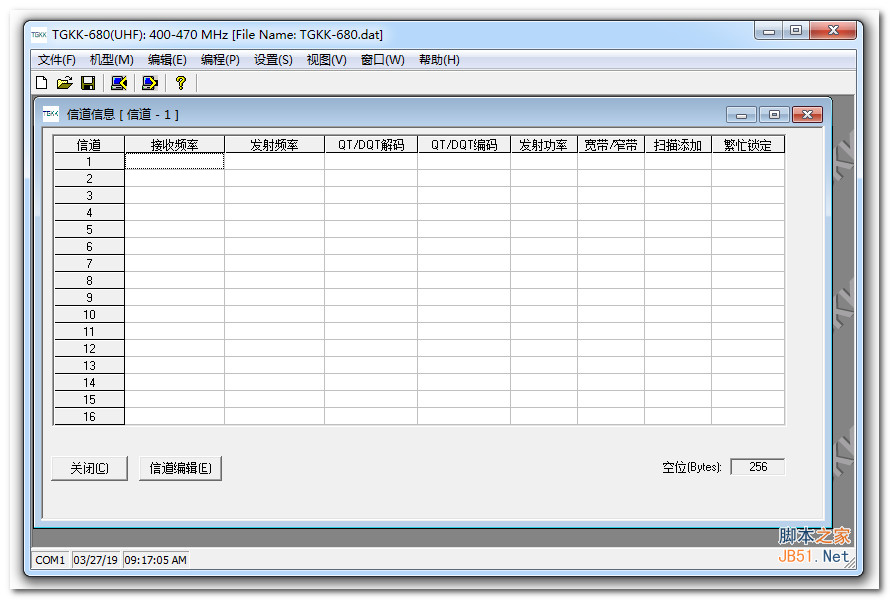The height and width of the screenshot is (600, 890).
Task: Click the 发射功率 column header
Action: [543, 145]
